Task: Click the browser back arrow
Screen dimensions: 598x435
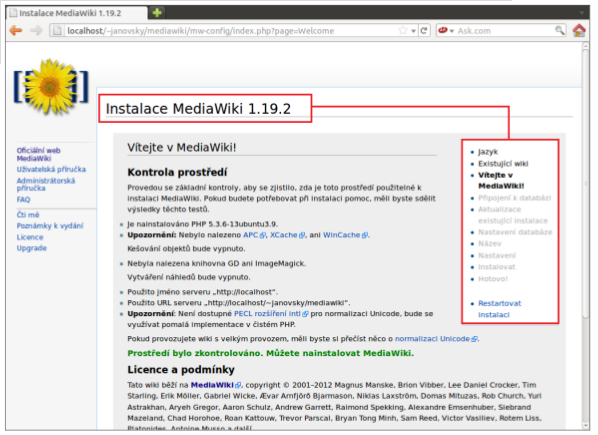Action: coord(16,30)
